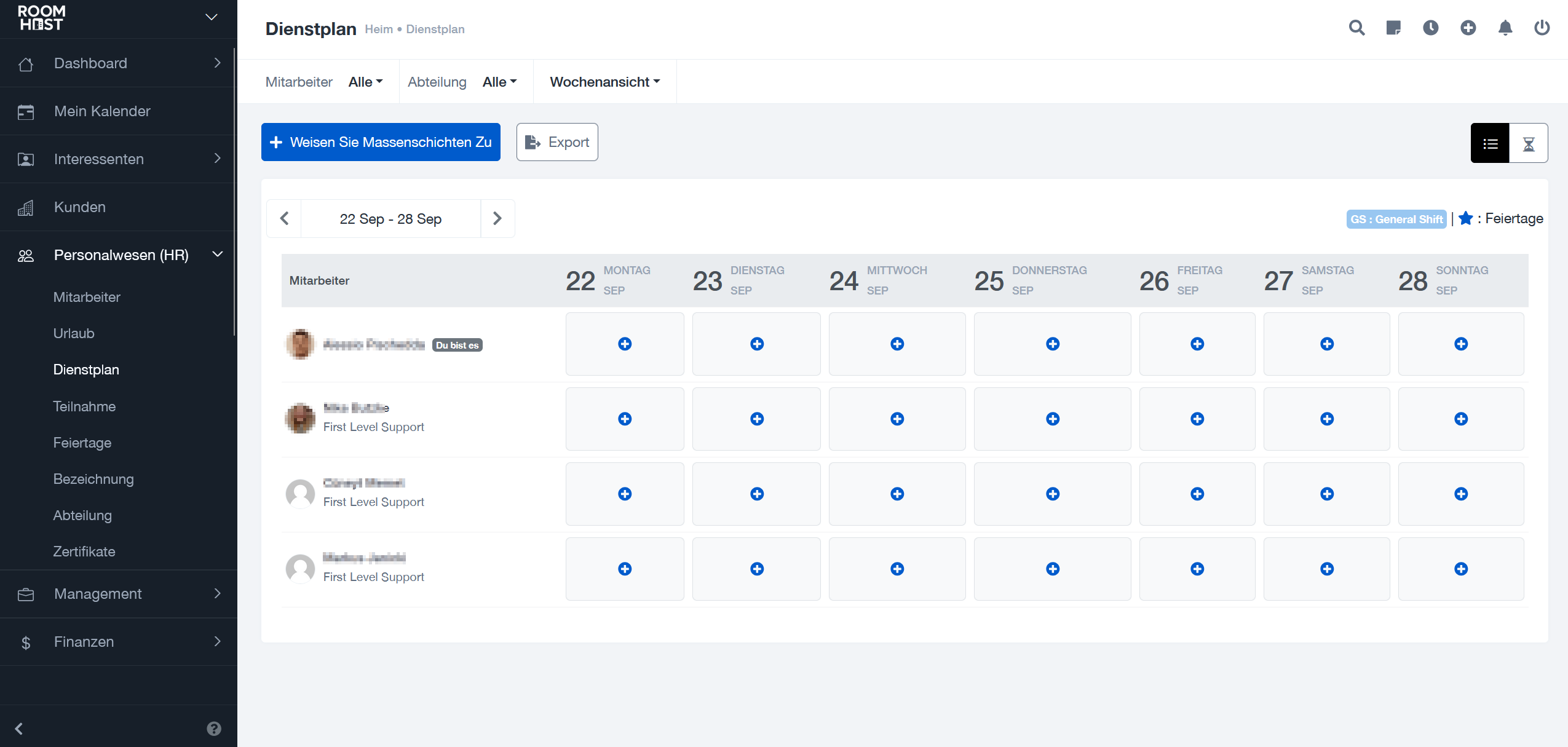The image size is (1568, 747).
Task: Click the quick add plus icon in header
Action: pos(1468,28)
